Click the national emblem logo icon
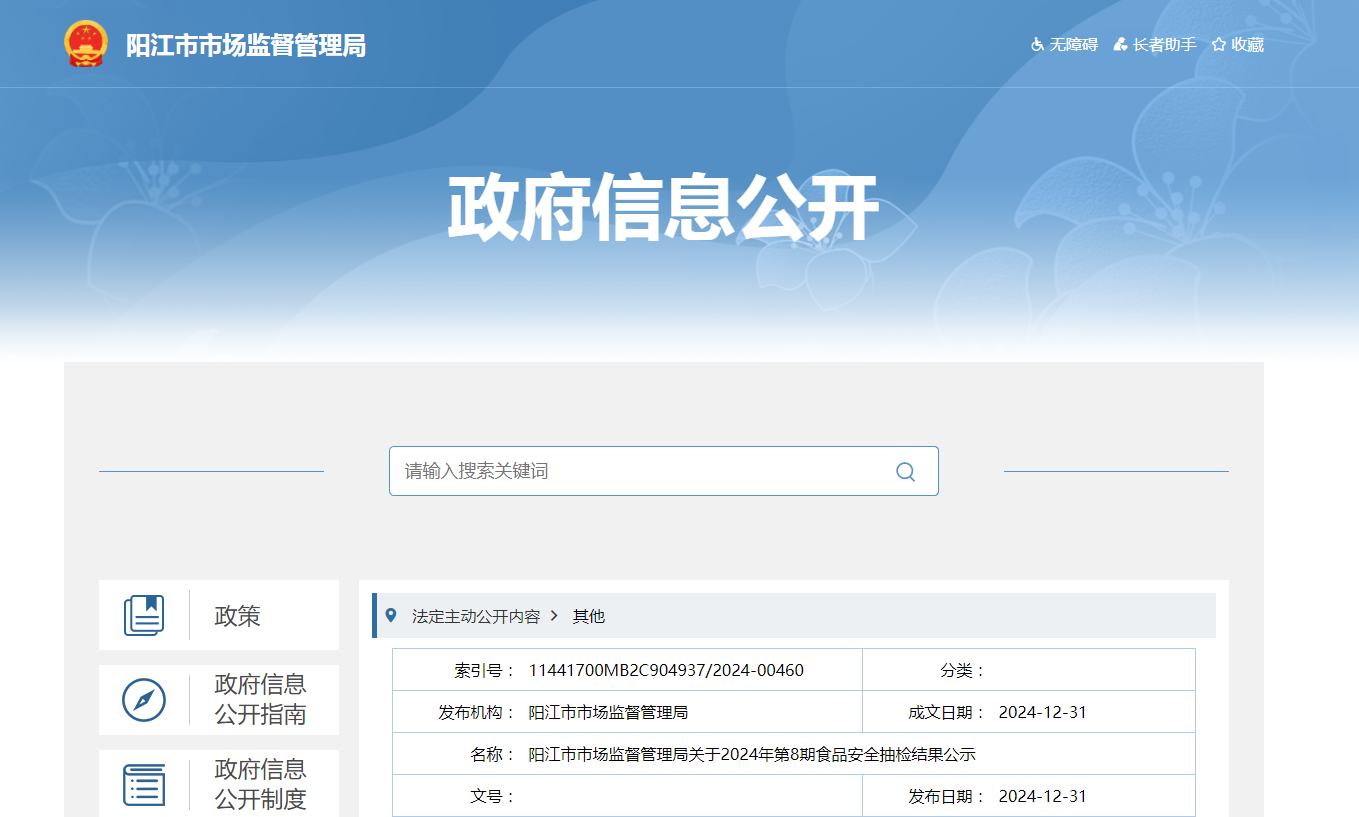 tap(85, 45)
